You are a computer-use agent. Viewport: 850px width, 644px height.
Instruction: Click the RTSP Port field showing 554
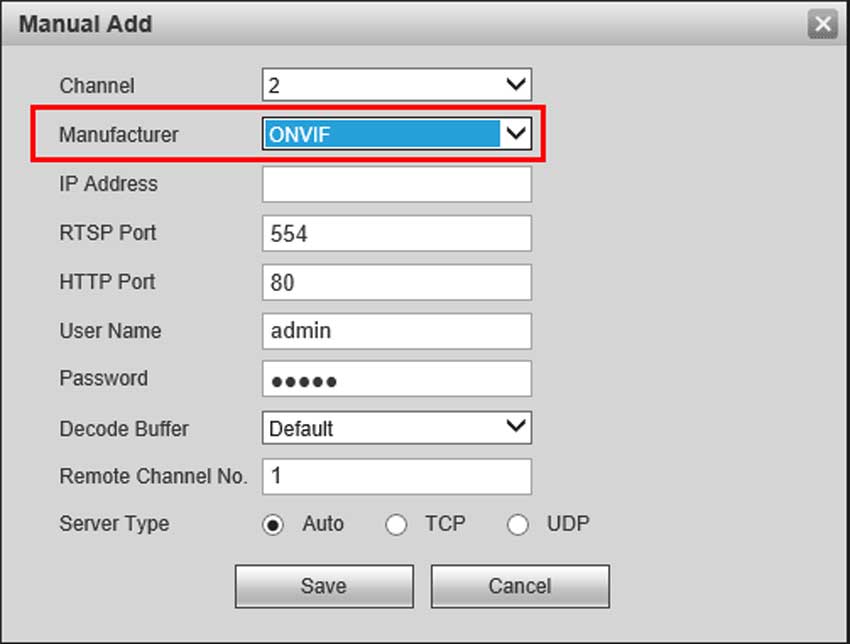396,233
